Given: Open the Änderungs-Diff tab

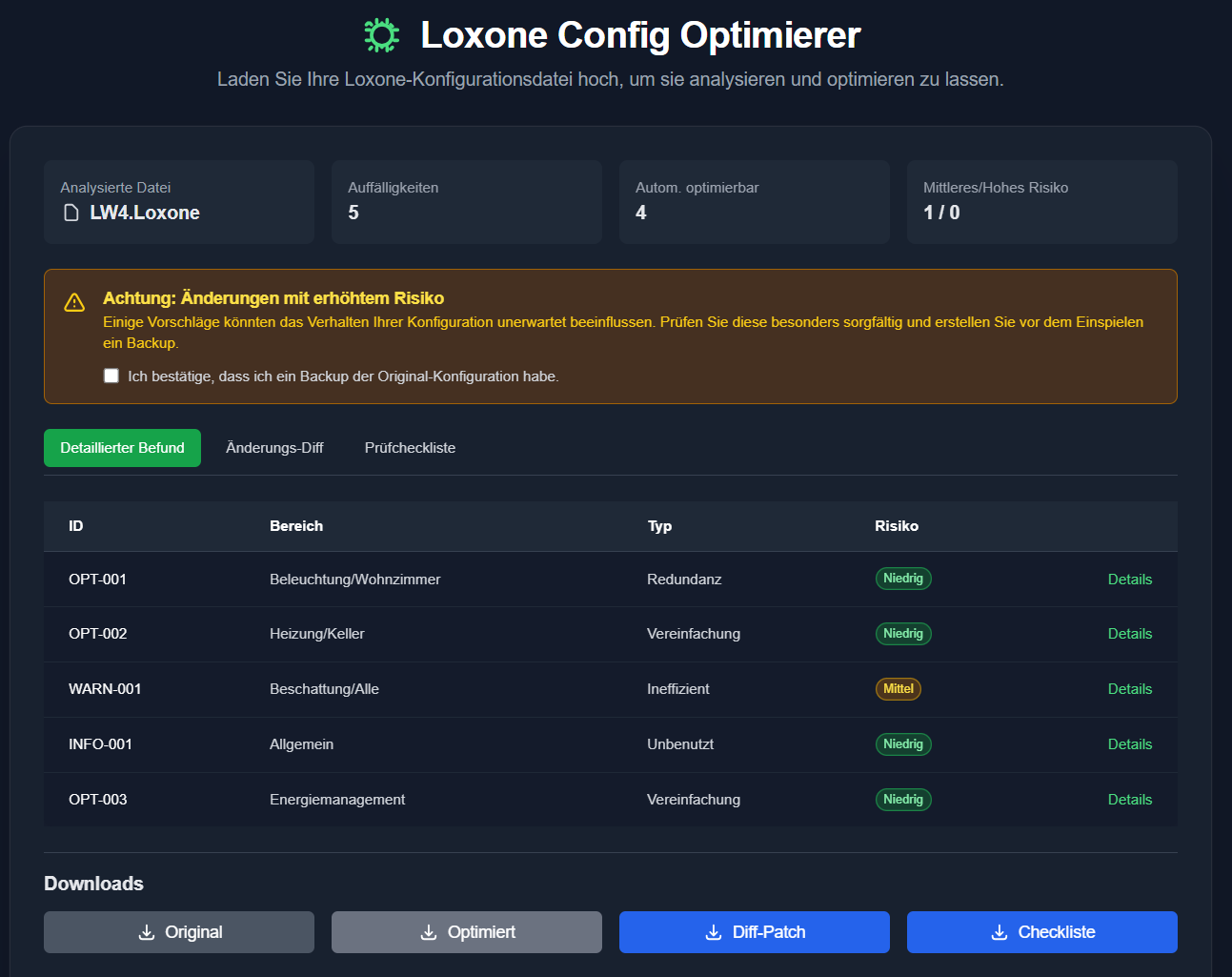Looking at the screenshot, I should [x=274, y=448].
